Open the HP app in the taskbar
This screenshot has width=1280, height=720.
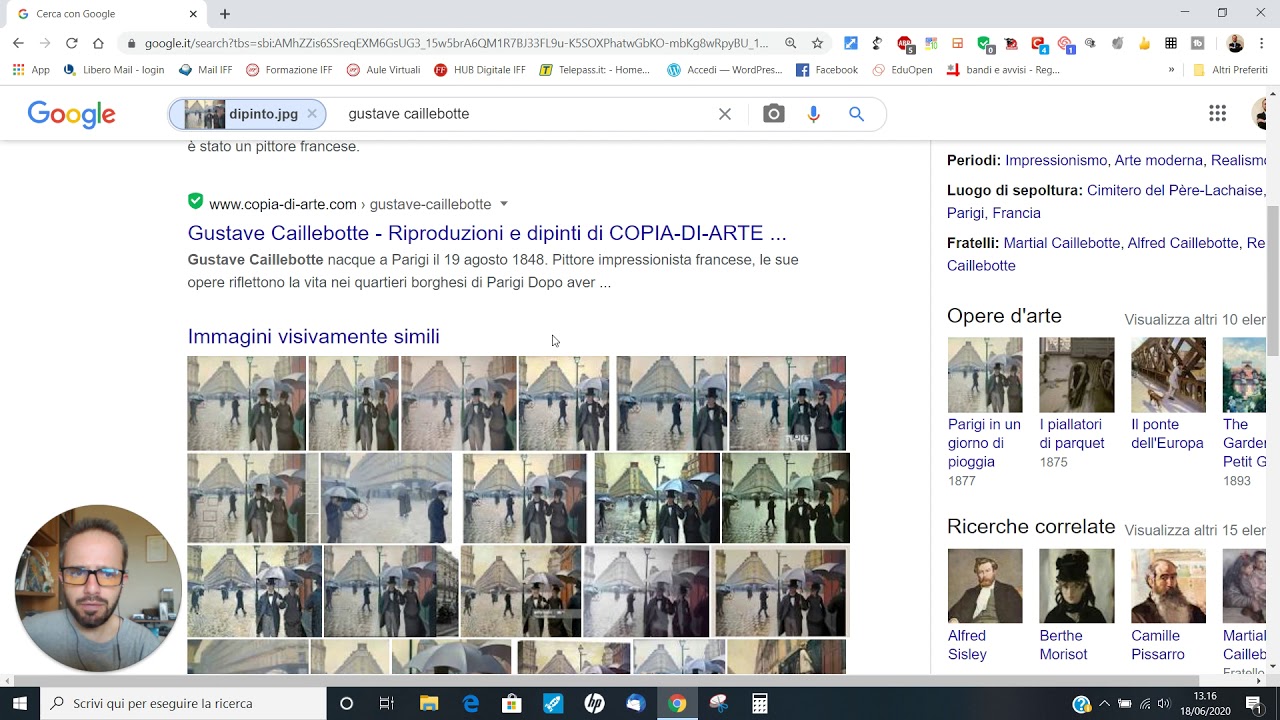[594, 703]
